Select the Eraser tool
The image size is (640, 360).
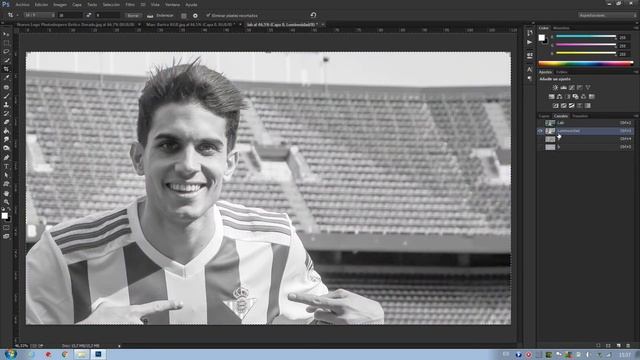point(6,122)
